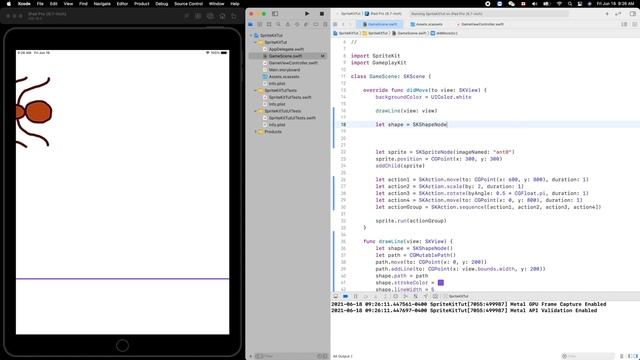Click Debug Memory Graph icon
Image resolution: width=640 pixels, height=360 pixels.
[405, 296]
